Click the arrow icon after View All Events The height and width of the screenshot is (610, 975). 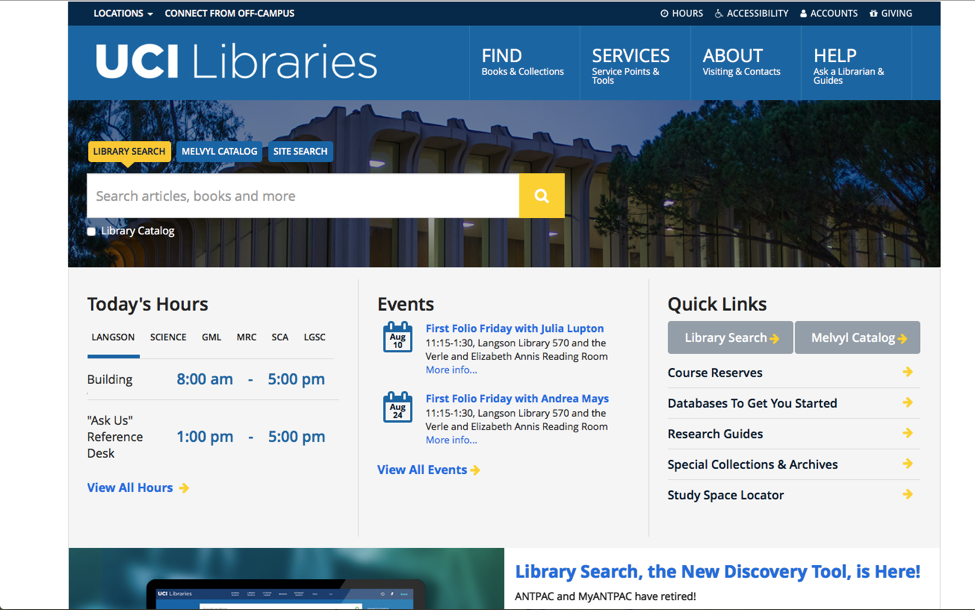click(x=475, y=470)
